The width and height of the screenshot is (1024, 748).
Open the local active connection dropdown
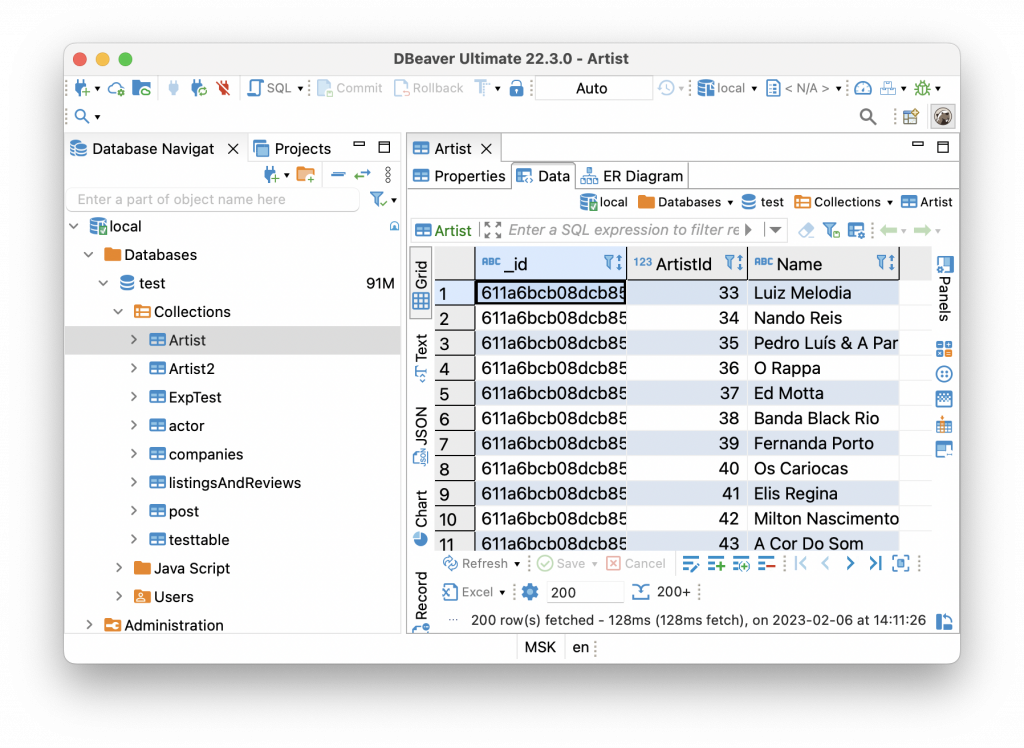(x=727, y=88)
